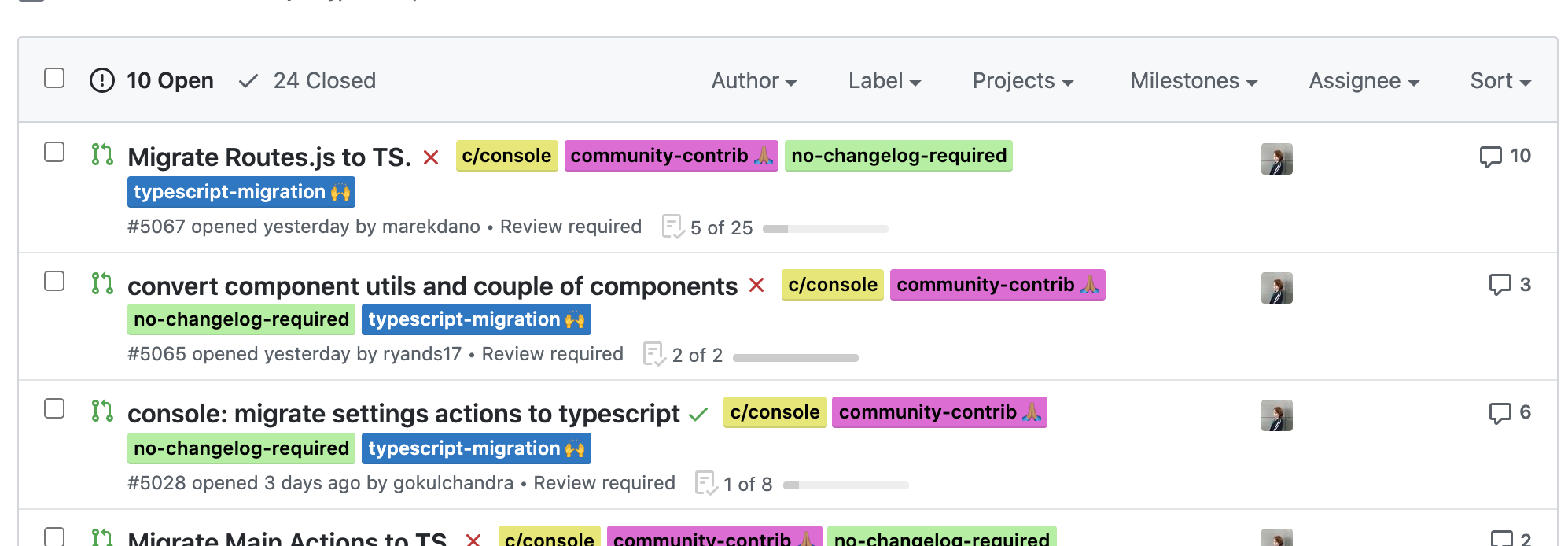
Task: Click the failed status X on convert component utils
Action: pos(756,285)
